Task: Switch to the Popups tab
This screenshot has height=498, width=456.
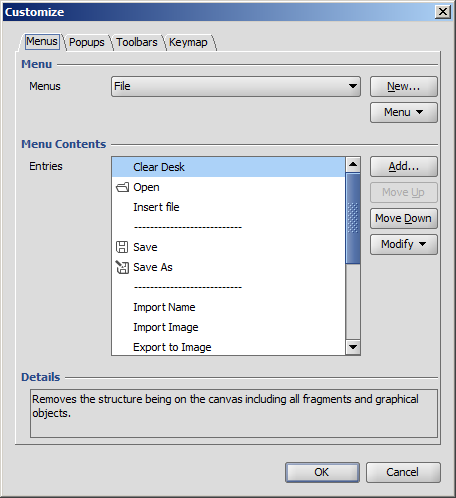Action: click(87, 42)
